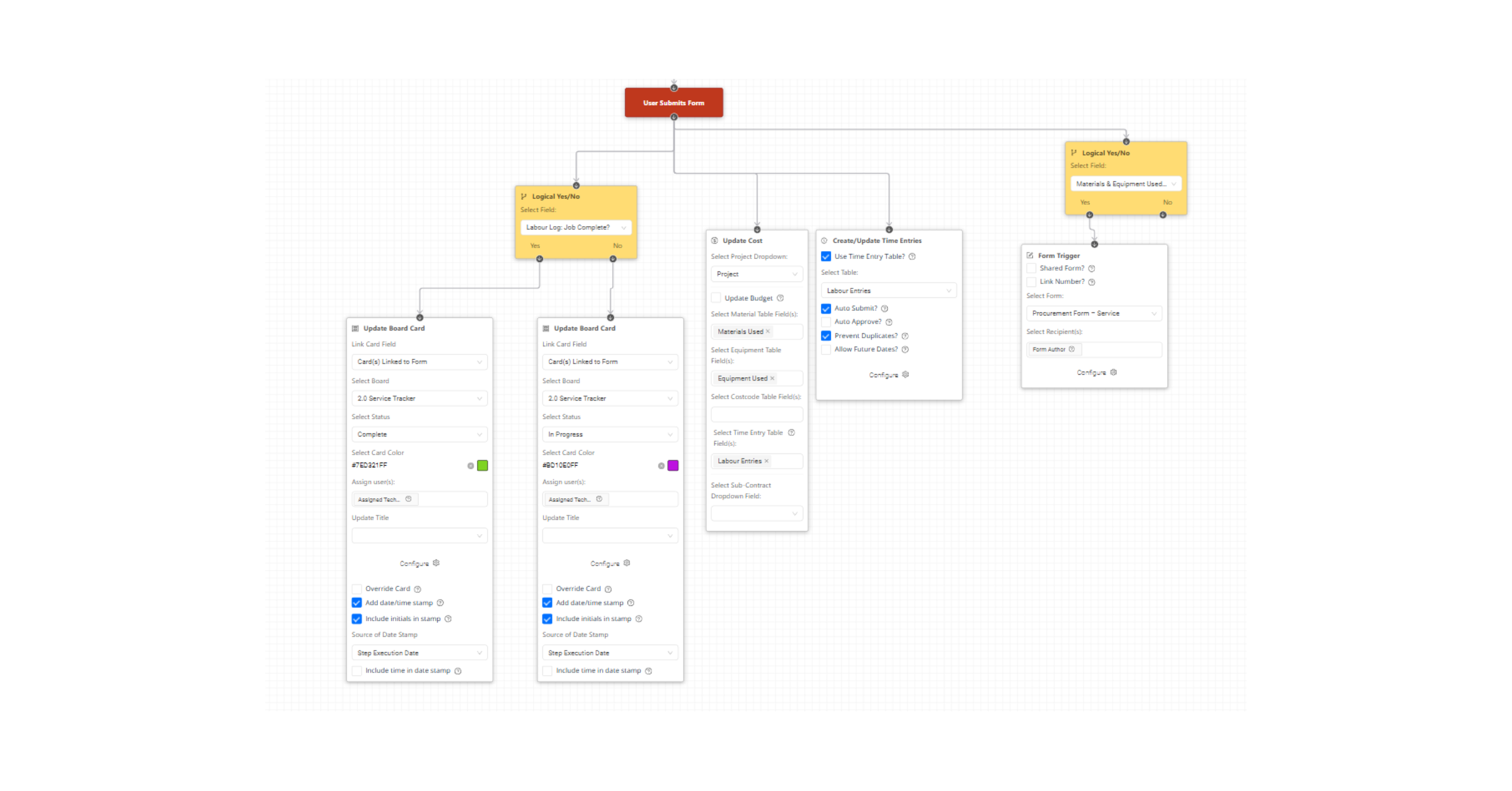Click gear icon beside Configure in Form Trigger
This screenshot has height=791, width=1512.
pyautogui.click(x=1113, y=372)
